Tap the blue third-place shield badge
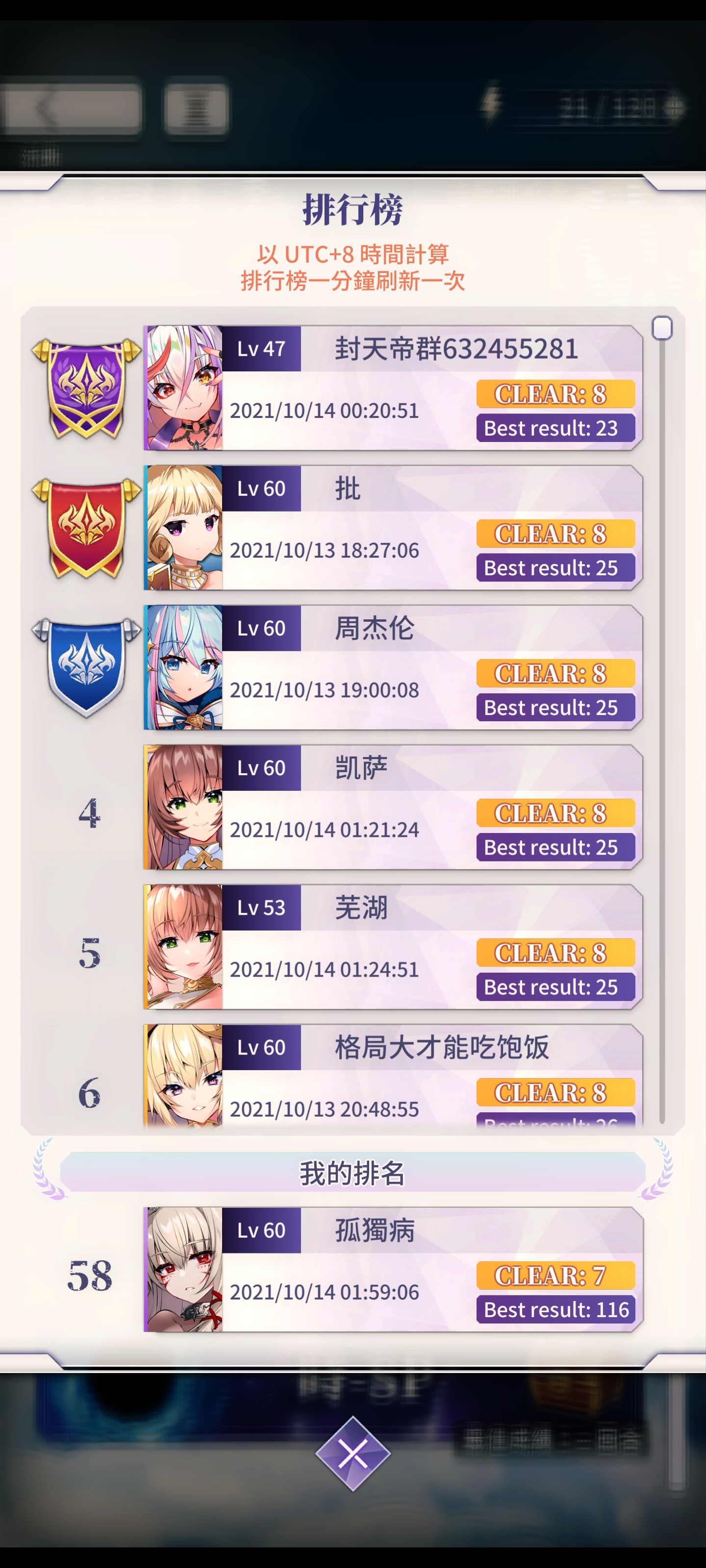 coord(86,667)
